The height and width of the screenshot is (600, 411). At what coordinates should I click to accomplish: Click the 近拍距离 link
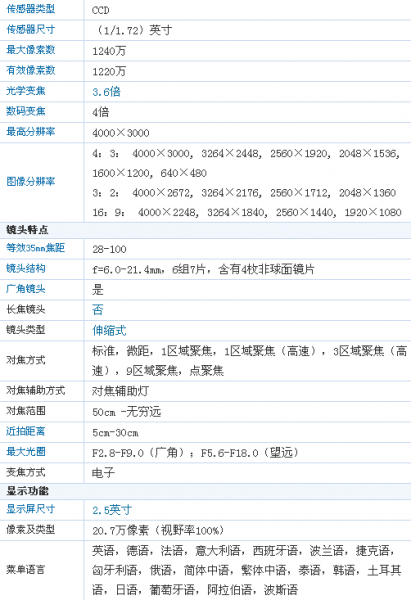[x=26, y=431]
